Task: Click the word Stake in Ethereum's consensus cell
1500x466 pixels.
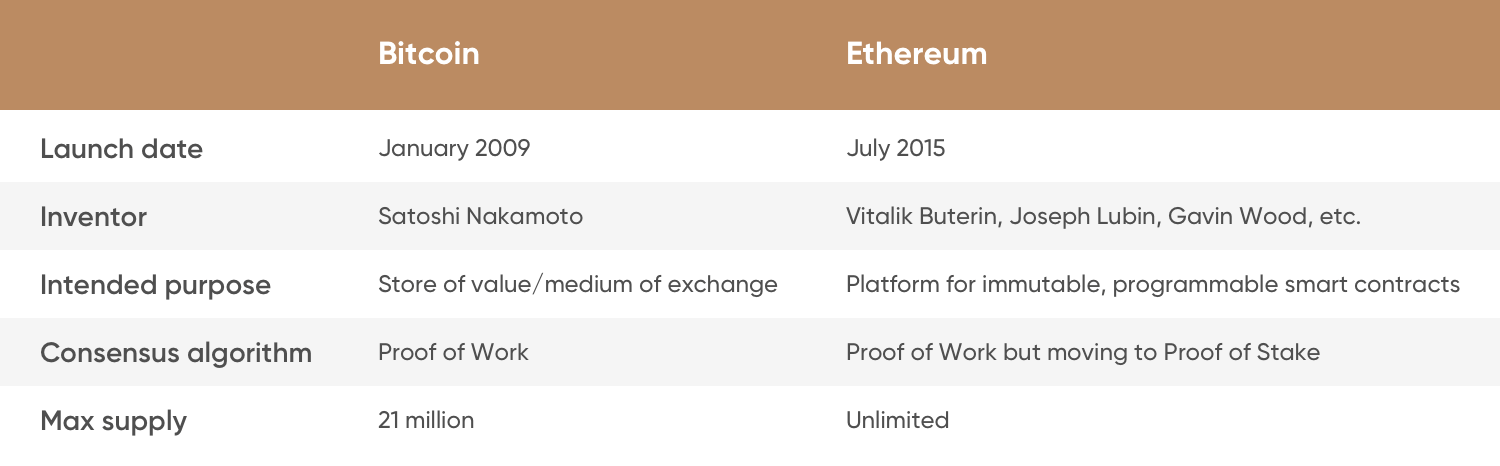Action: [1291, 352]
